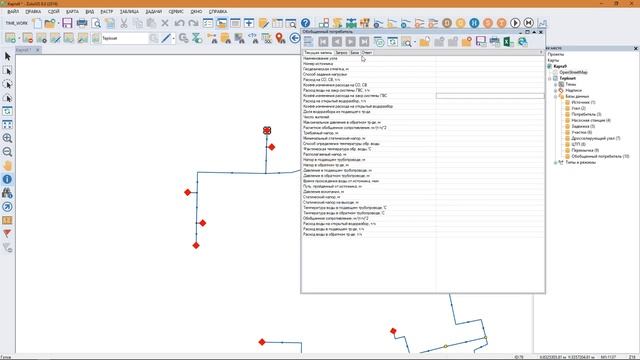This screenshot has height=360, width=640.
Task: Click Наименование узла row label
Action: tap(320, 58)
